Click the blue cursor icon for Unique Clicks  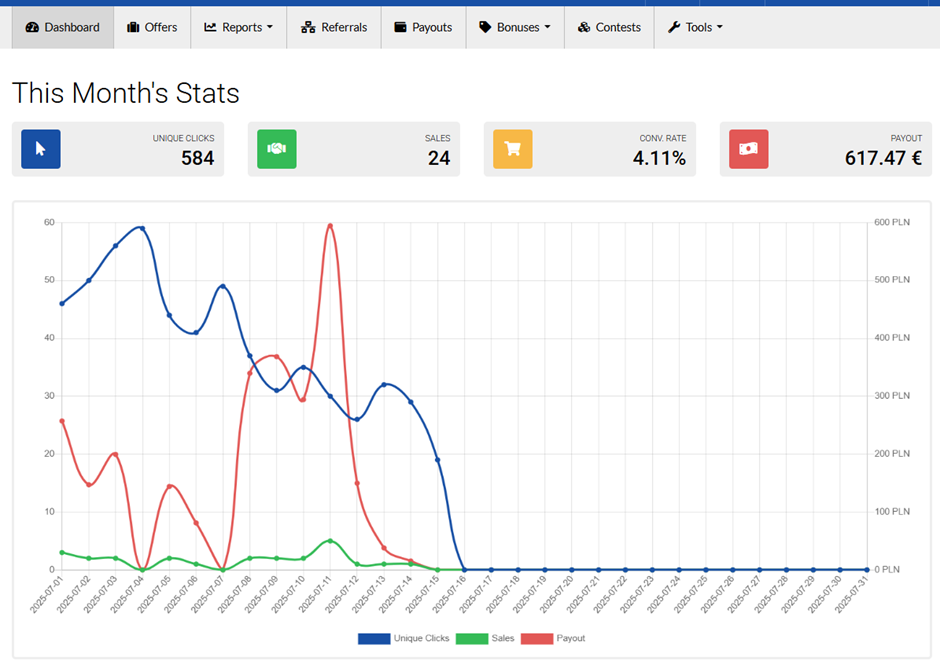[x=41, y=149]
